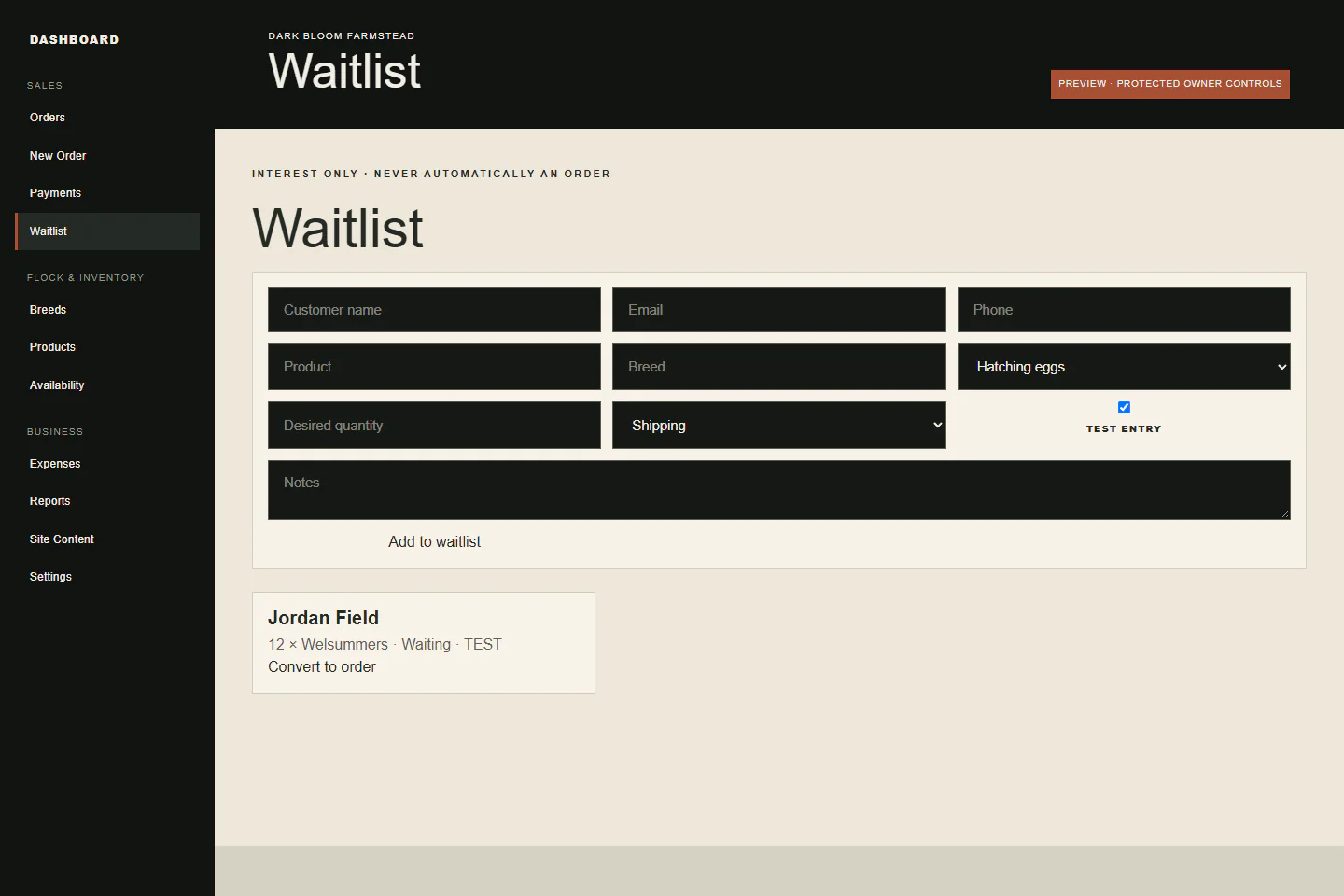Open the Orders page in sidebar
1344x896 pixels.
[x=107, y=118]
